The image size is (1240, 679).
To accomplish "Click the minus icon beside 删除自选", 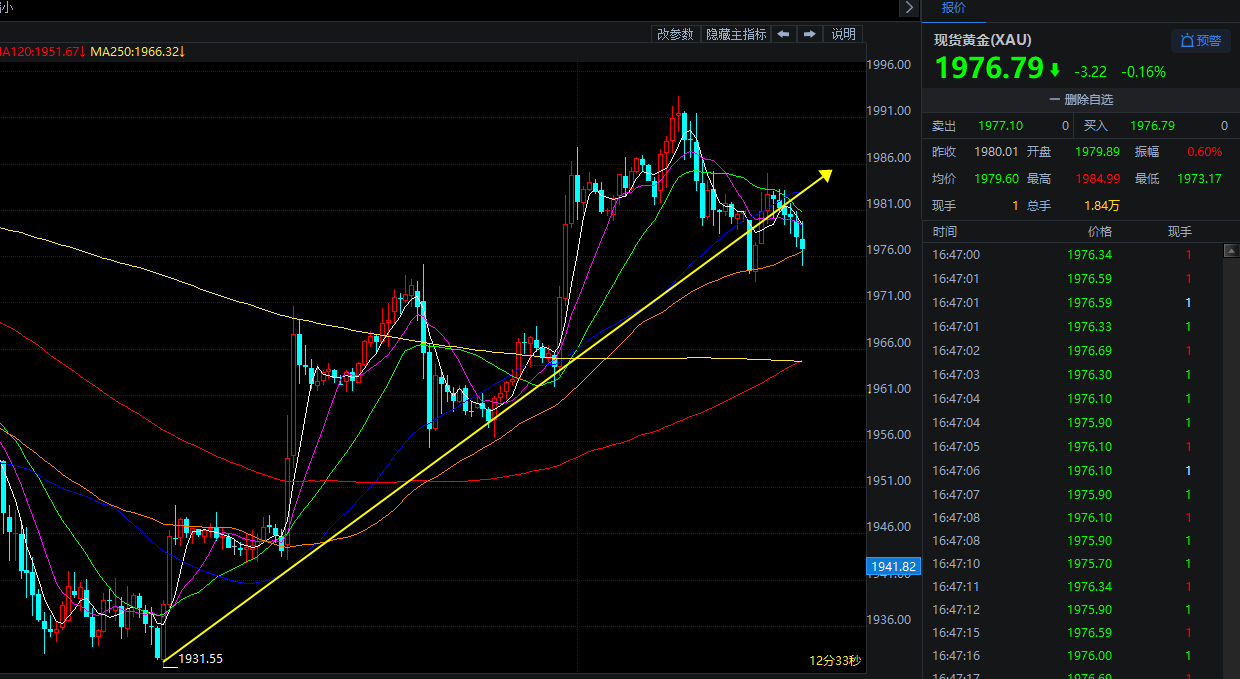I will (1054, 100).
